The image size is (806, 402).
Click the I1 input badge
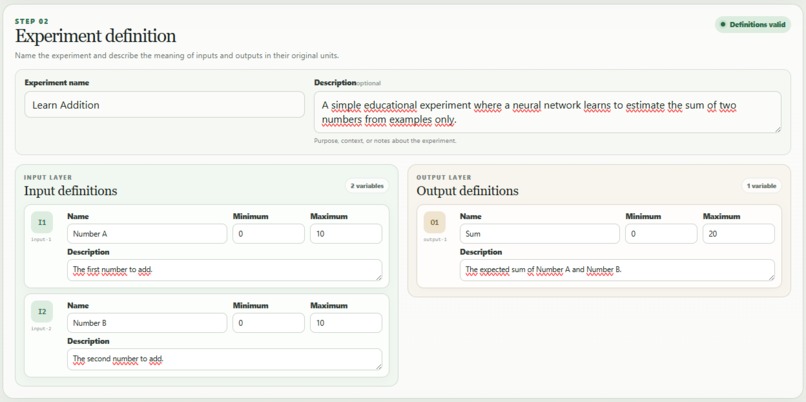click(x=42, y=223)
